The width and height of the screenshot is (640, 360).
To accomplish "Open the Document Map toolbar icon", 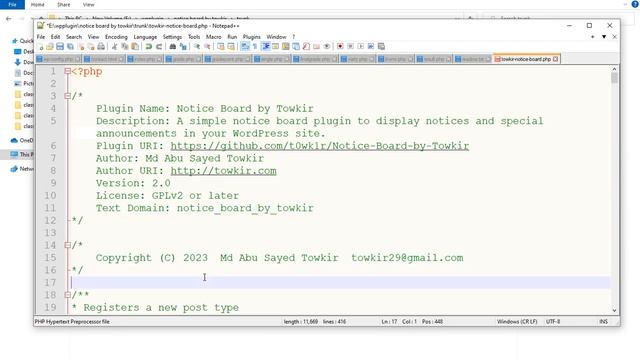I will (286, 47).
